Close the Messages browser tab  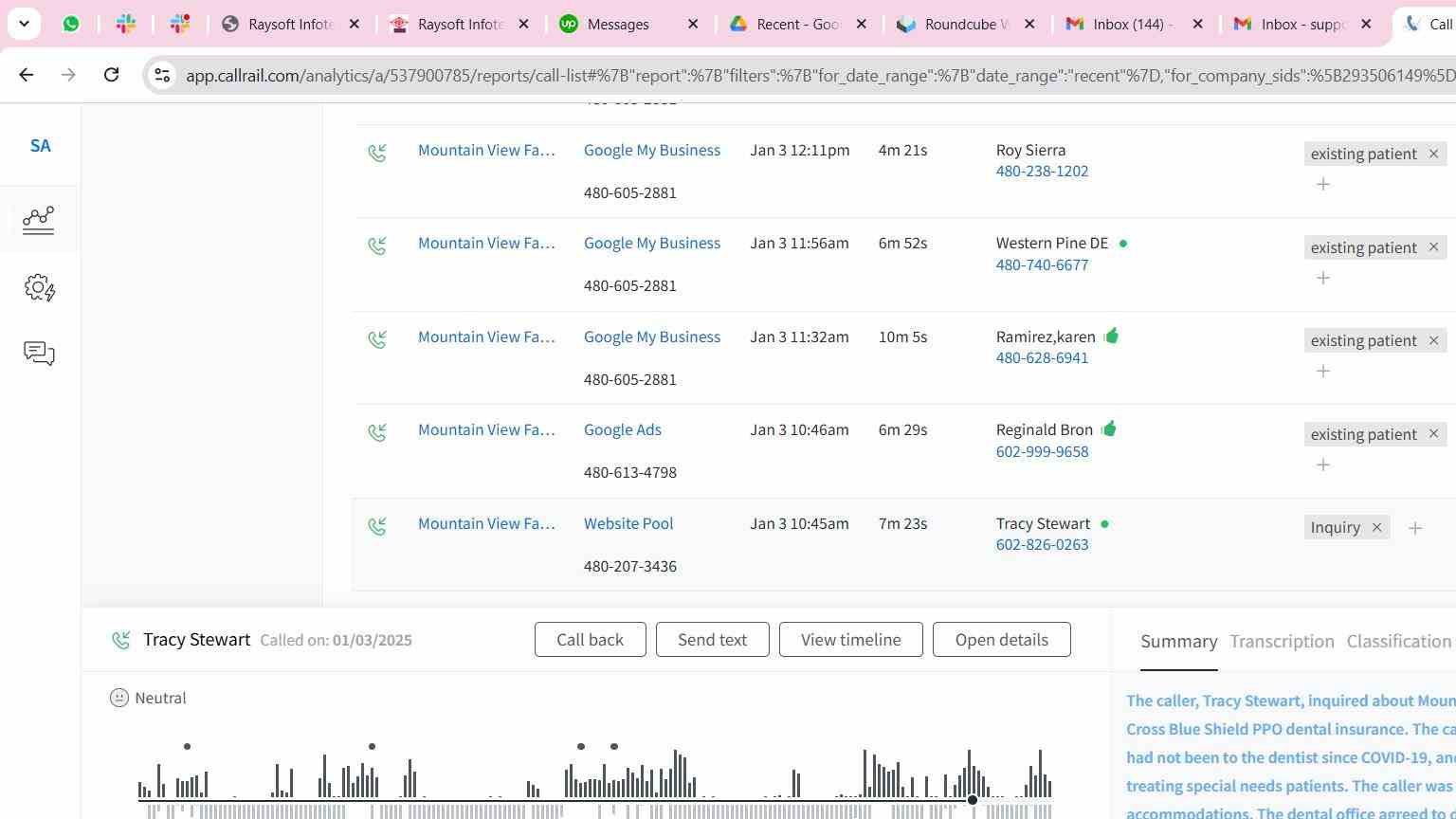pyautogui.click(x=693, y=24)
